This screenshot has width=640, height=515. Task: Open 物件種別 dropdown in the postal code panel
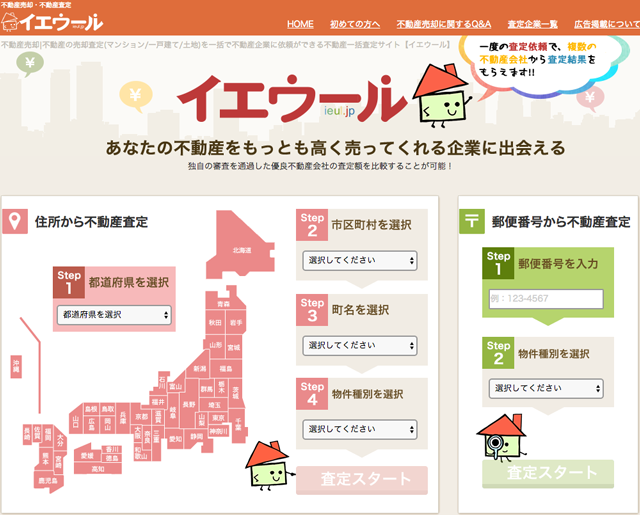546,388
